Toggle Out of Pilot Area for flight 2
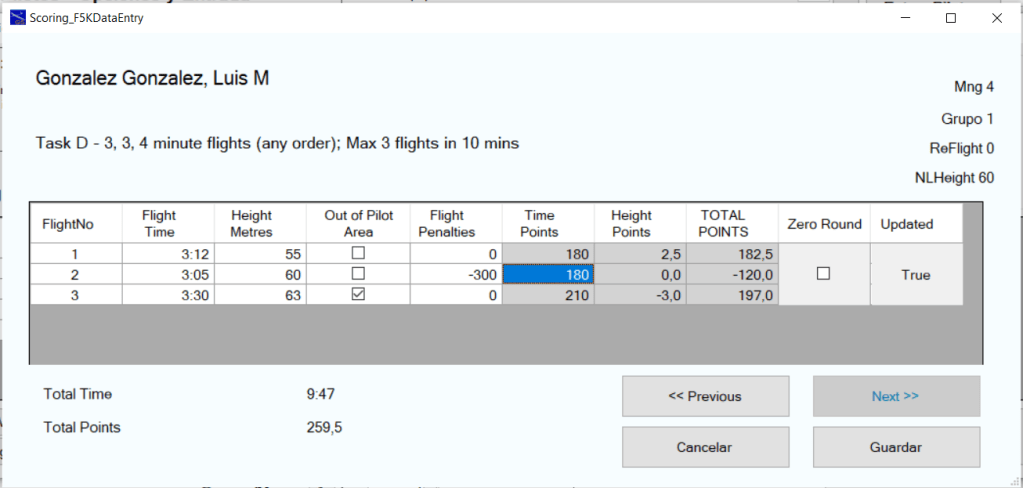This screenshot has height=488, width=1023. point(358,274)
